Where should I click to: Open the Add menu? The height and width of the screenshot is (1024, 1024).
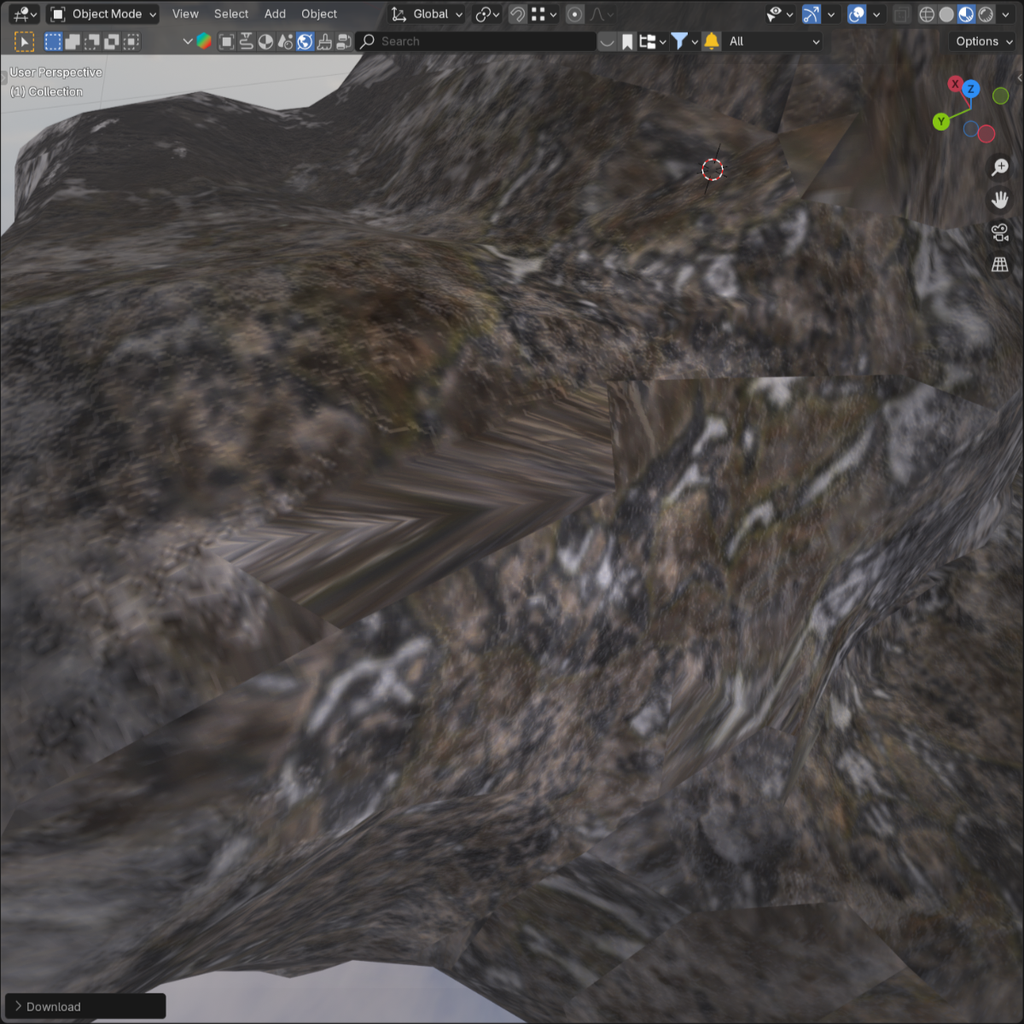point(274,13)
